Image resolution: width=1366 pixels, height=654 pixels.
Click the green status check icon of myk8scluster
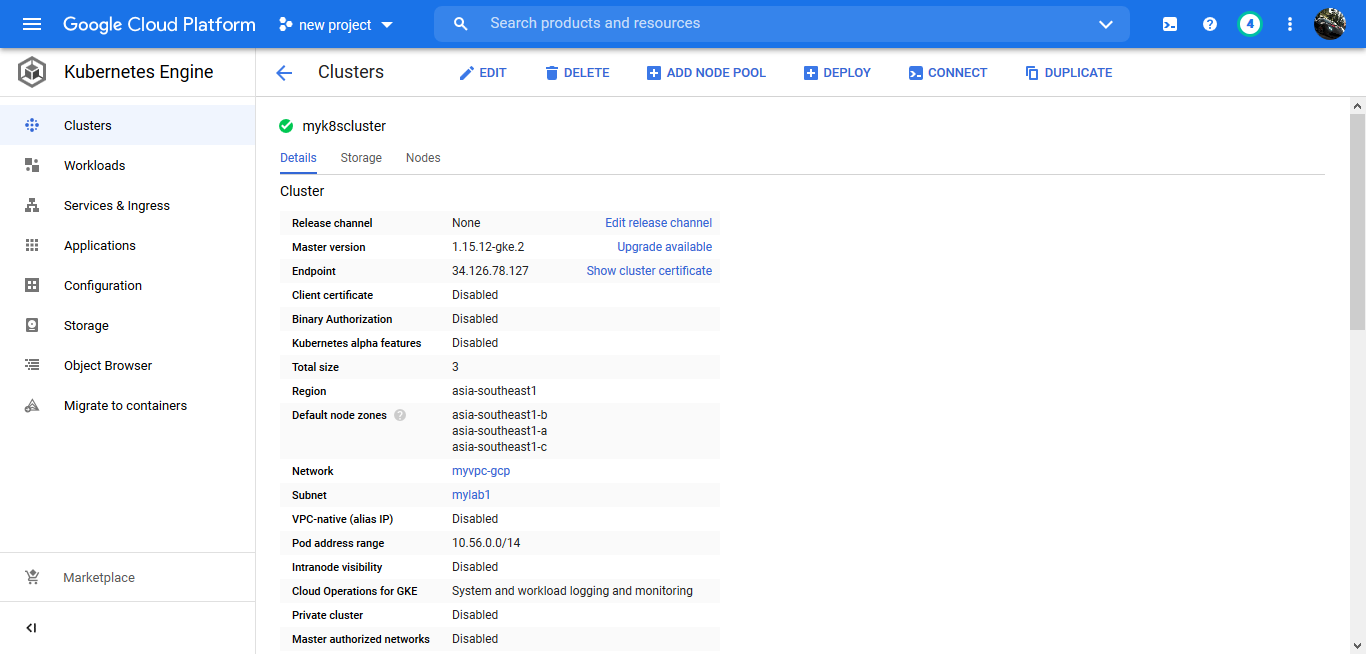coord(286,126)
